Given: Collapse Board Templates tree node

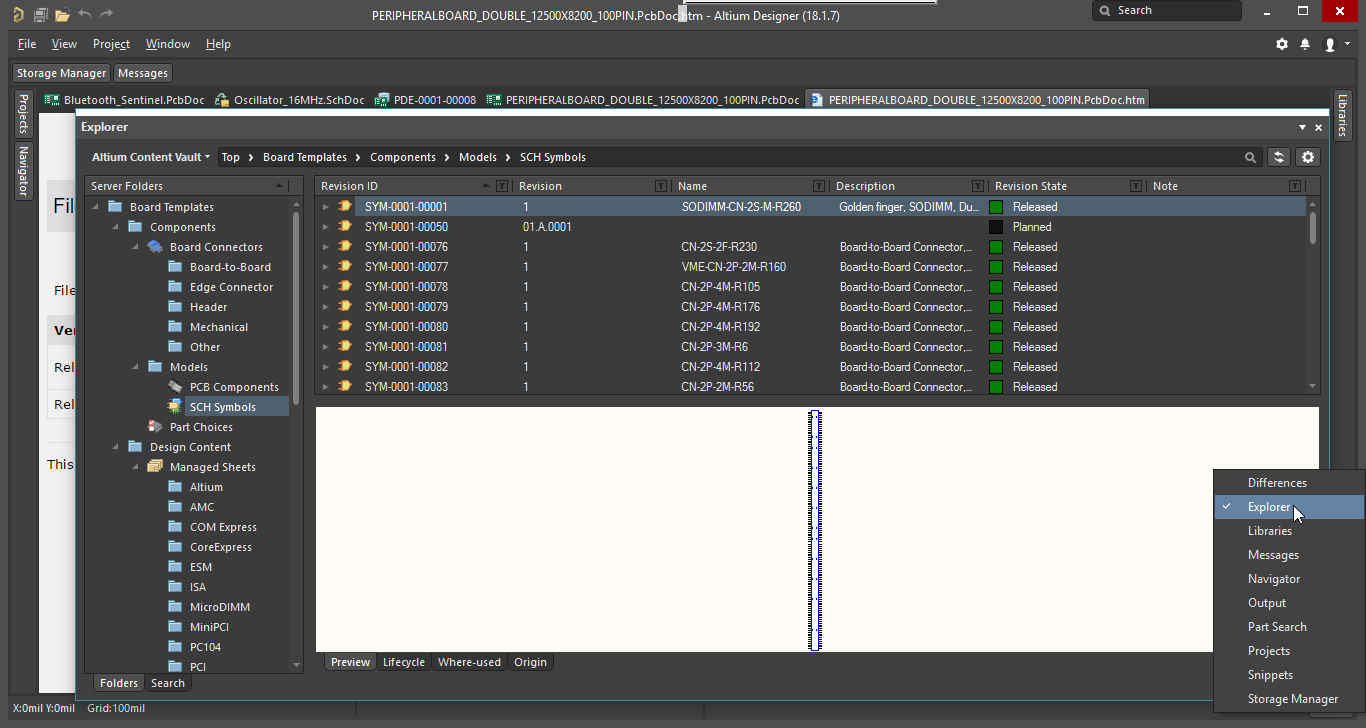Looking at the screenshot, I should click(x=97, y=207).
